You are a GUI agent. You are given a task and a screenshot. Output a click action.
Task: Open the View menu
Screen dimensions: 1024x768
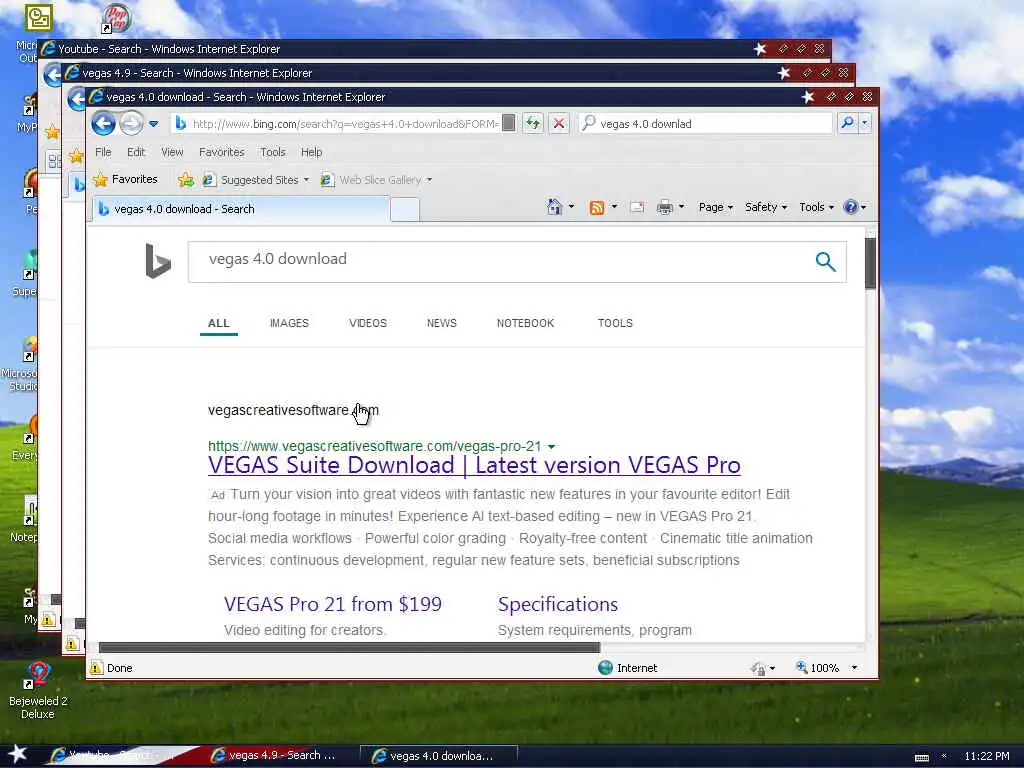click(172, 152)
